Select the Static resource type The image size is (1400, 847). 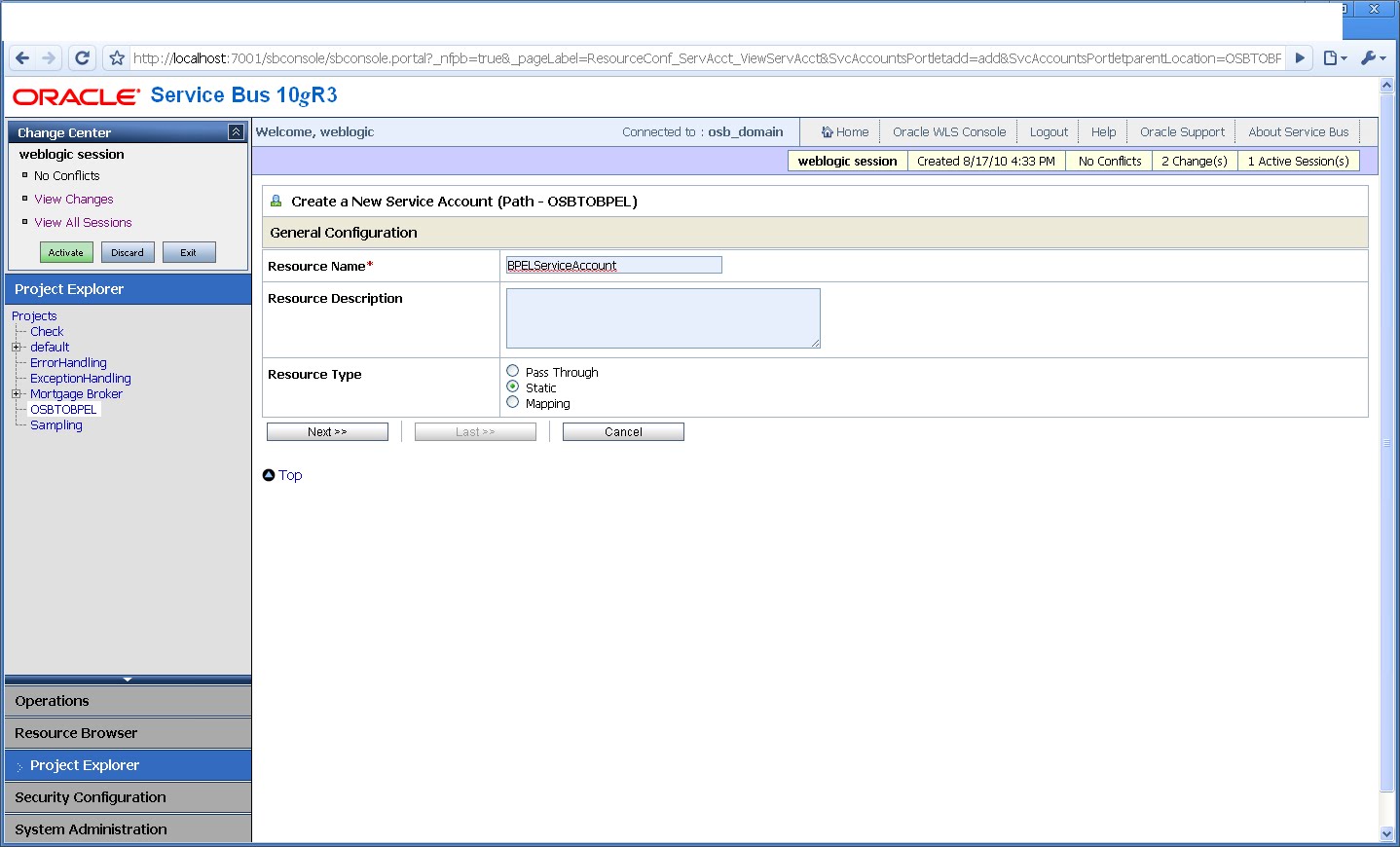click(x=513, y=387)
